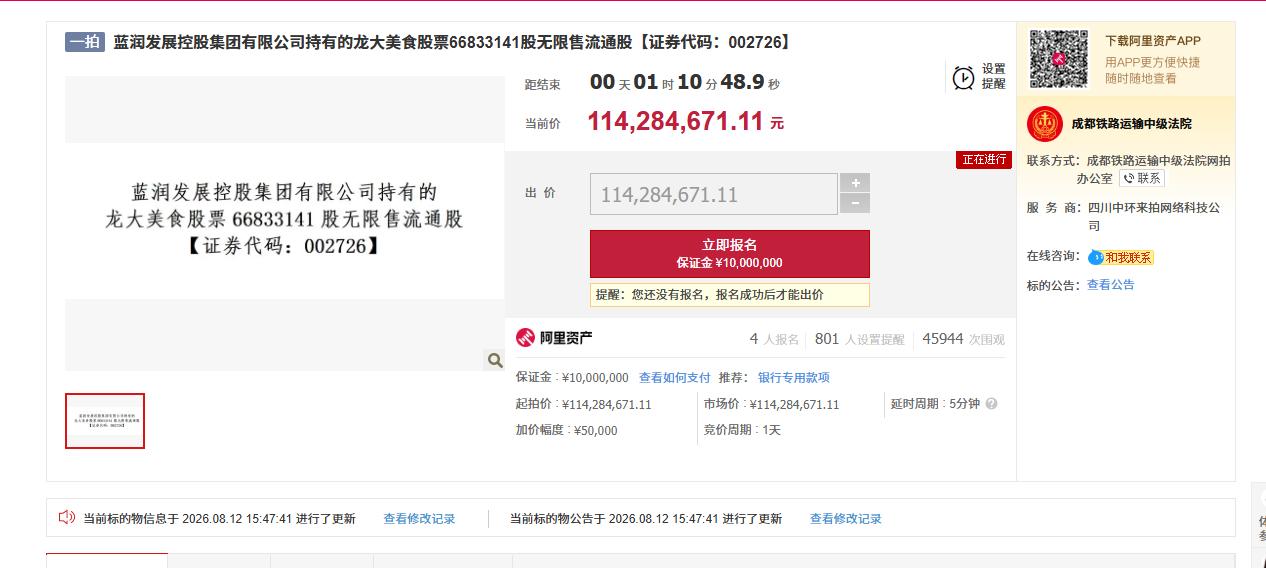Click the 正在进行 status tag
Image resolution: width=1266 pixels, height=568 pixels.
pyautogui.click(x=984, y=160)
